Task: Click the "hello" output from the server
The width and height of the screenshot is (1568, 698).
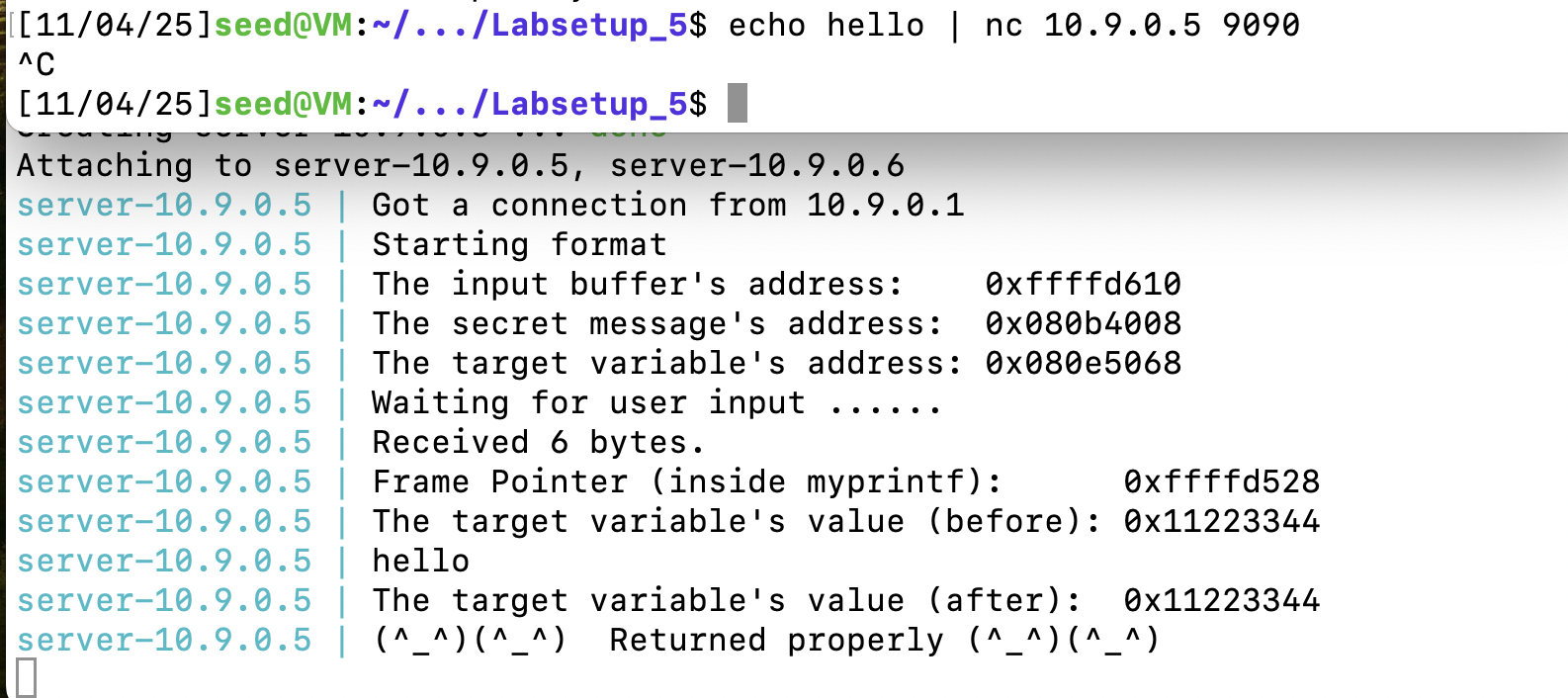Action: point(420,562)
